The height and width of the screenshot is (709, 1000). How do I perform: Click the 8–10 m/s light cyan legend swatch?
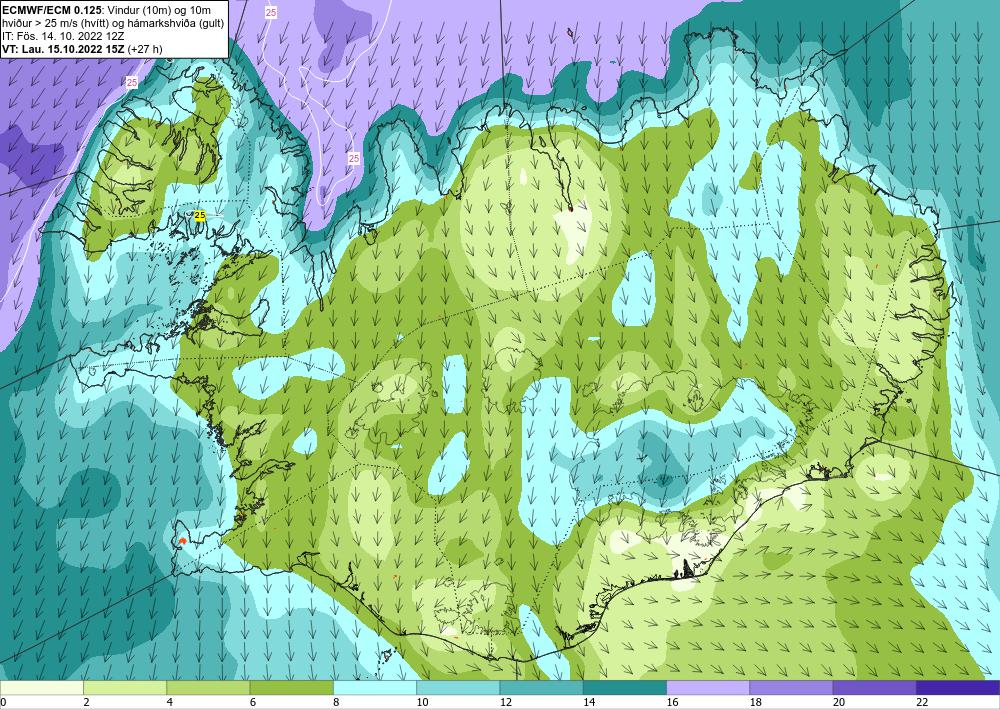(375, 687)
